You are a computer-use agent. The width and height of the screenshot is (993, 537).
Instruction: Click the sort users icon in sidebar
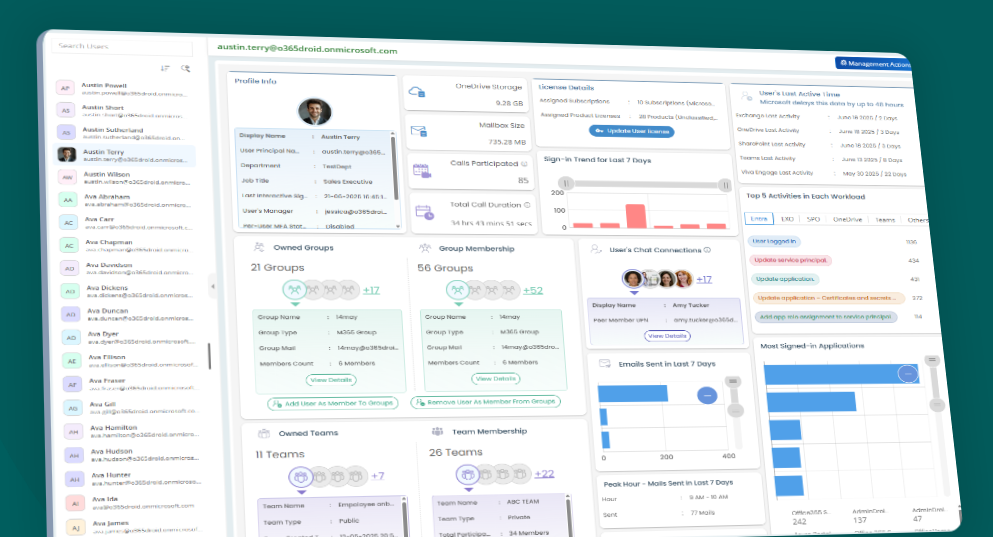click(165, 68)
